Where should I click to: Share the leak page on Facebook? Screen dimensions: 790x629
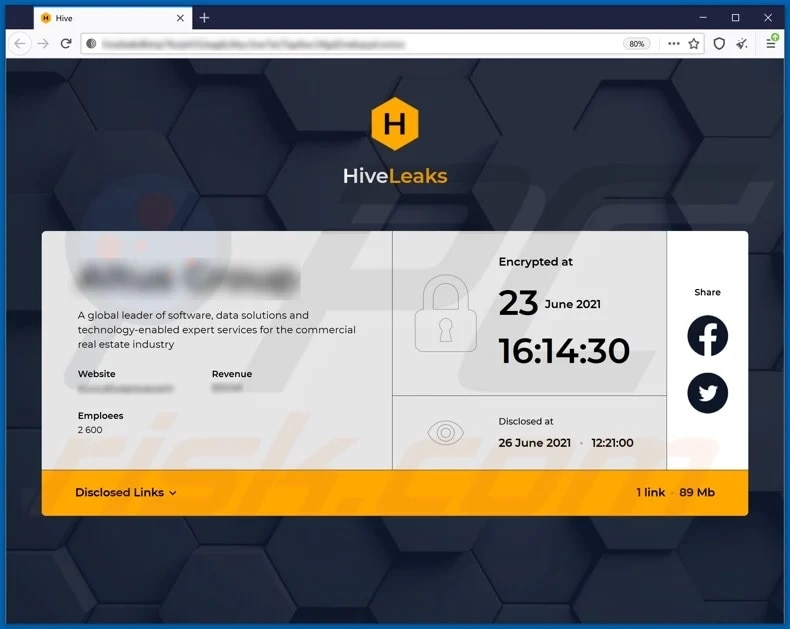[707, 336]
